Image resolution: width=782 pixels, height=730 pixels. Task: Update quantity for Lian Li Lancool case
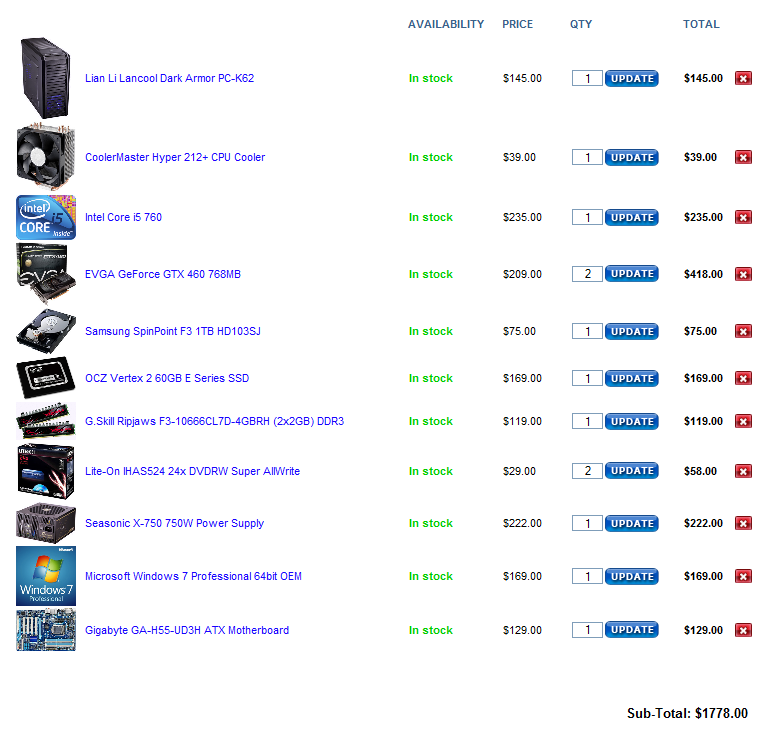[x=632, y=78]
